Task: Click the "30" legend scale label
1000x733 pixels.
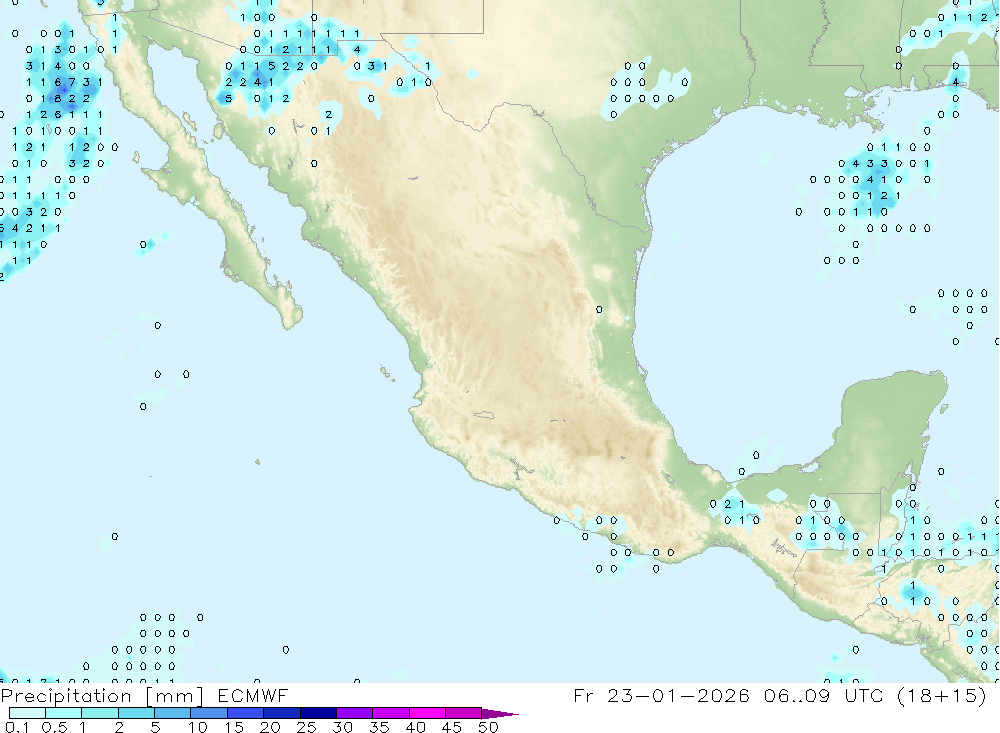Action: pyautogui.click(x=342, y=727)
